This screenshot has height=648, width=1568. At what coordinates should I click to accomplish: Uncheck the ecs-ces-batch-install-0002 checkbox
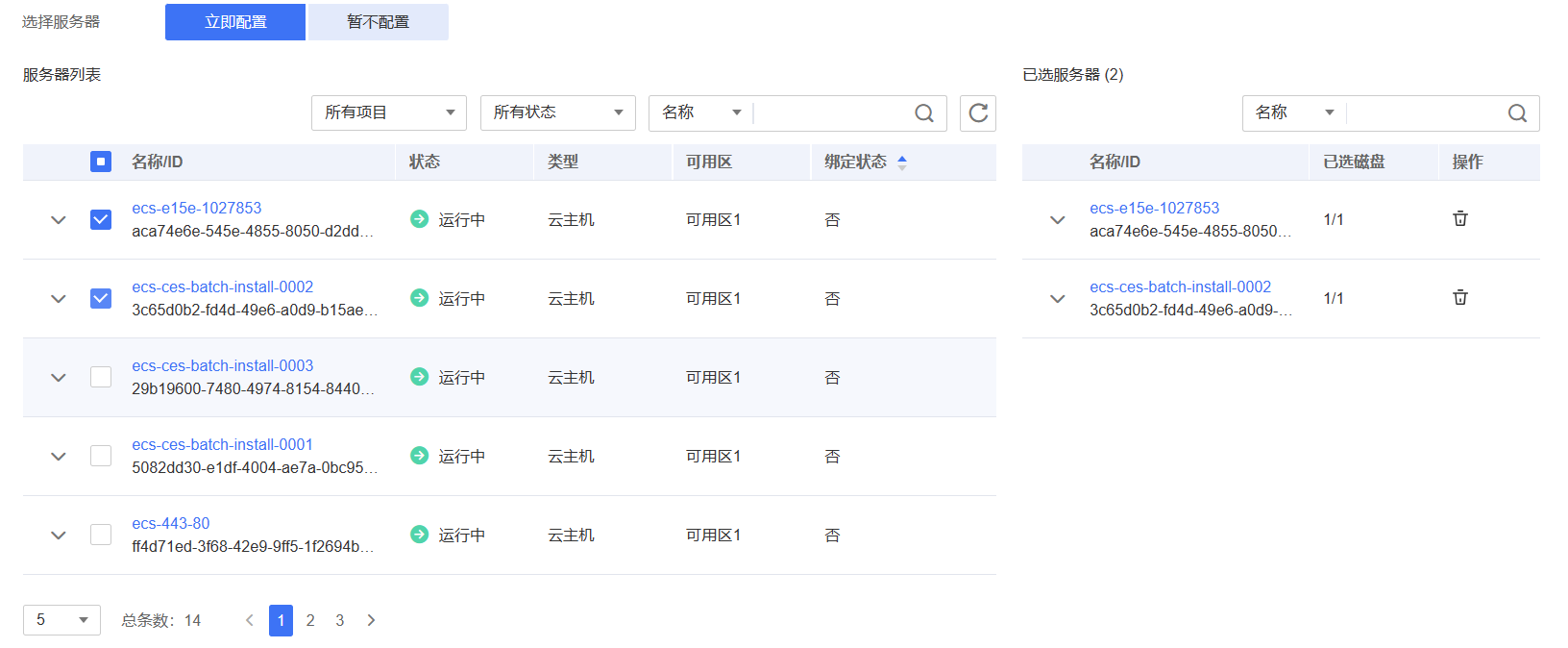coord(101,299)
